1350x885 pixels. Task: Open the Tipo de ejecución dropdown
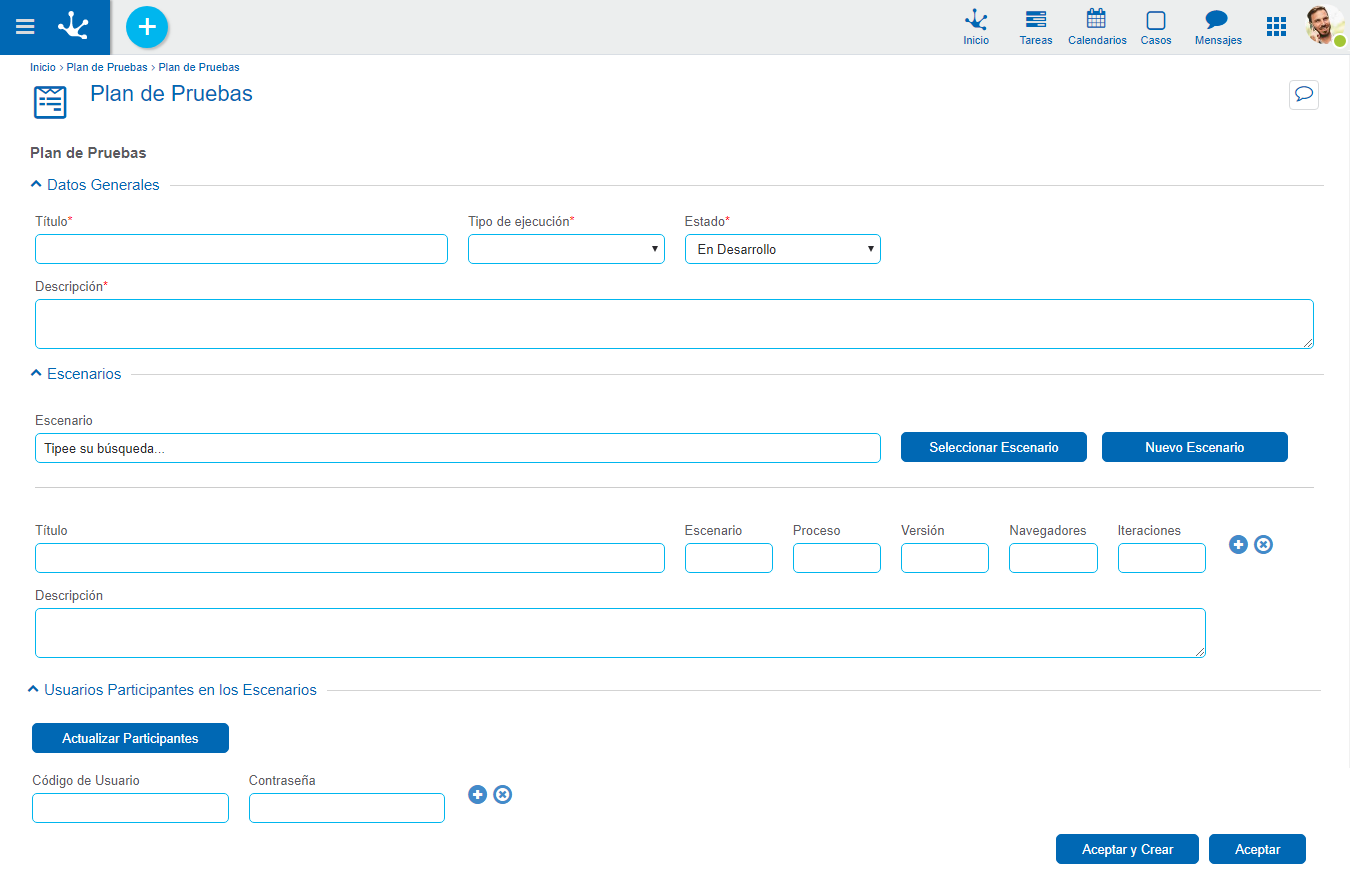pos(566,249)
